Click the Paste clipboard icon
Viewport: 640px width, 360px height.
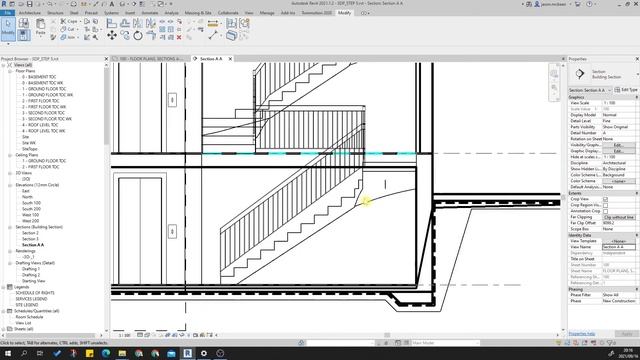pos(40,25)
